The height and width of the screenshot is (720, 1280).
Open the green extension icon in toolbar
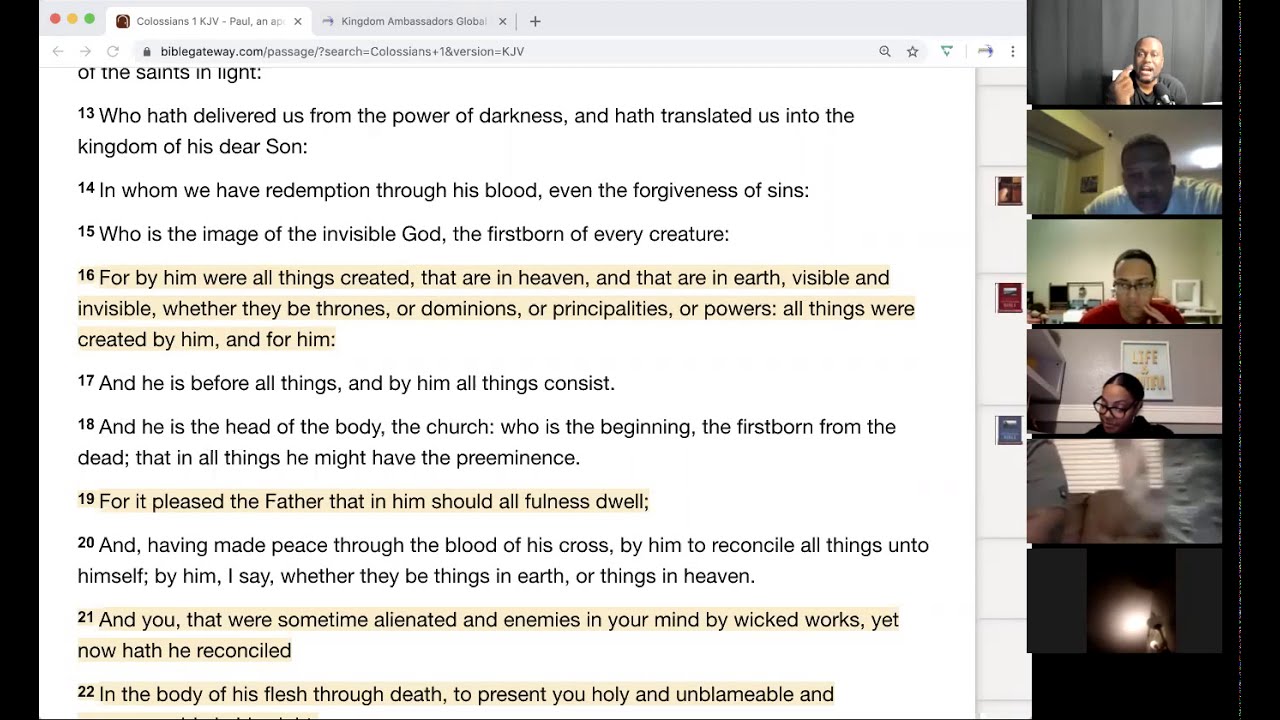click(947, 51)
